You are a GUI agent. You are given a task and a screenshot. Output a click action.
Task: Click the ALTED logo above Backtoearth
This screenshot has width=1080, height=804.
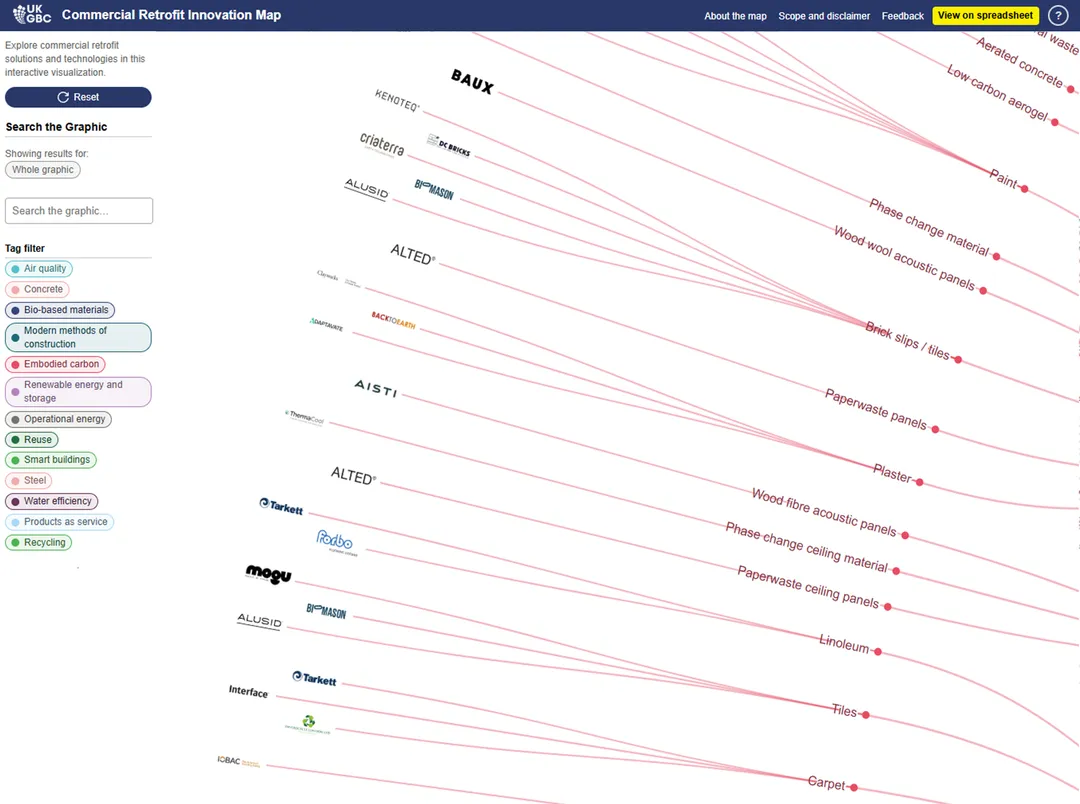[412, 254]
